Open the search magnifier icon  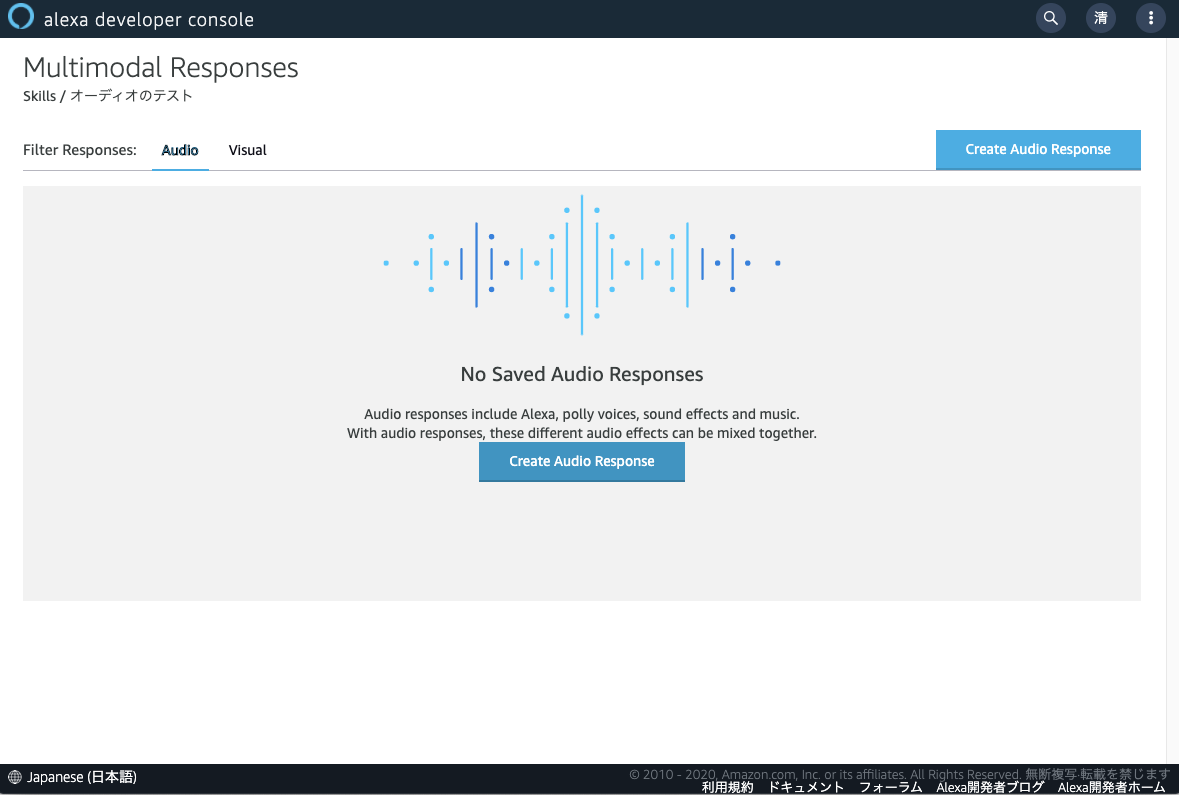click(x=1050, y=18)
